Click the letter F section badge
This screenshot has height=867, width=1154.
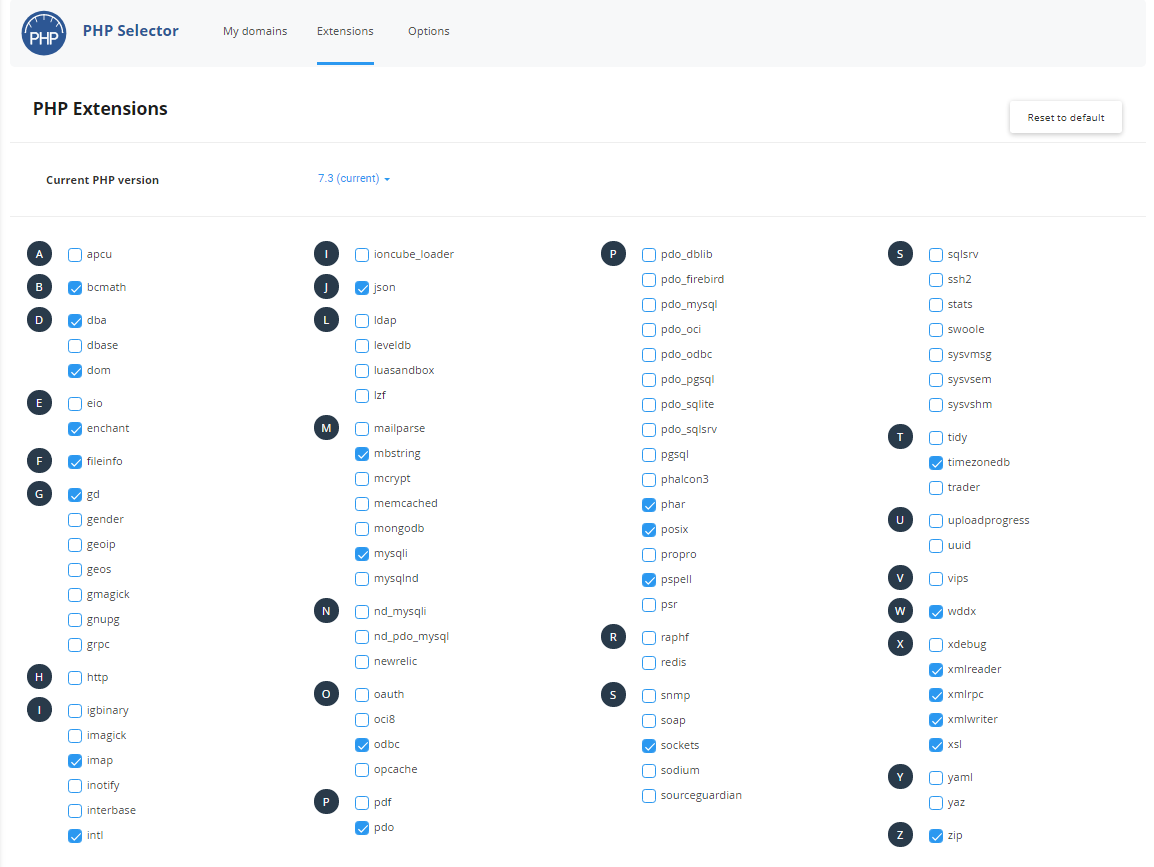click(x=40, y=461)
